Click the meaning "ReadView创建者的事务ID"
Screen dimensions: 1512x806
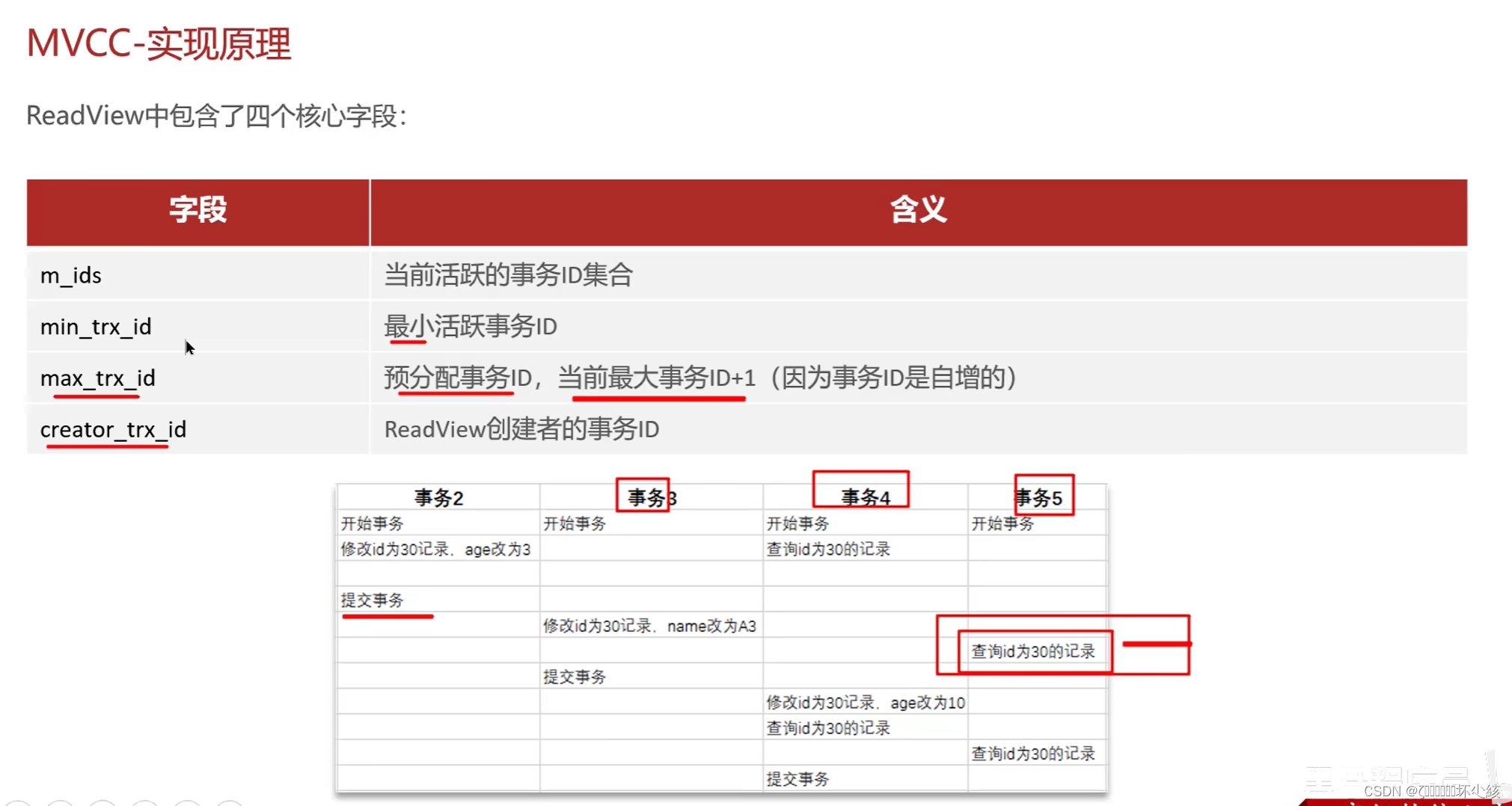point(521,429)
